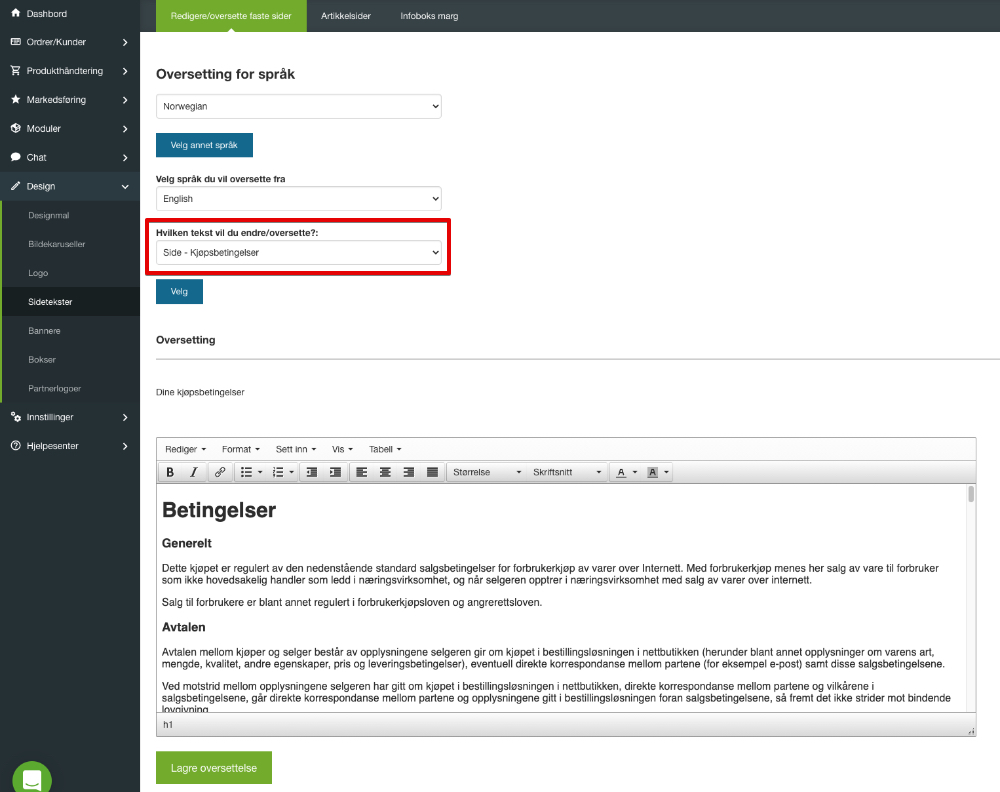Open Bildekaruseller in the Design submenu
The height and width of the screenshot is (792, 1000).
point(56,244)
